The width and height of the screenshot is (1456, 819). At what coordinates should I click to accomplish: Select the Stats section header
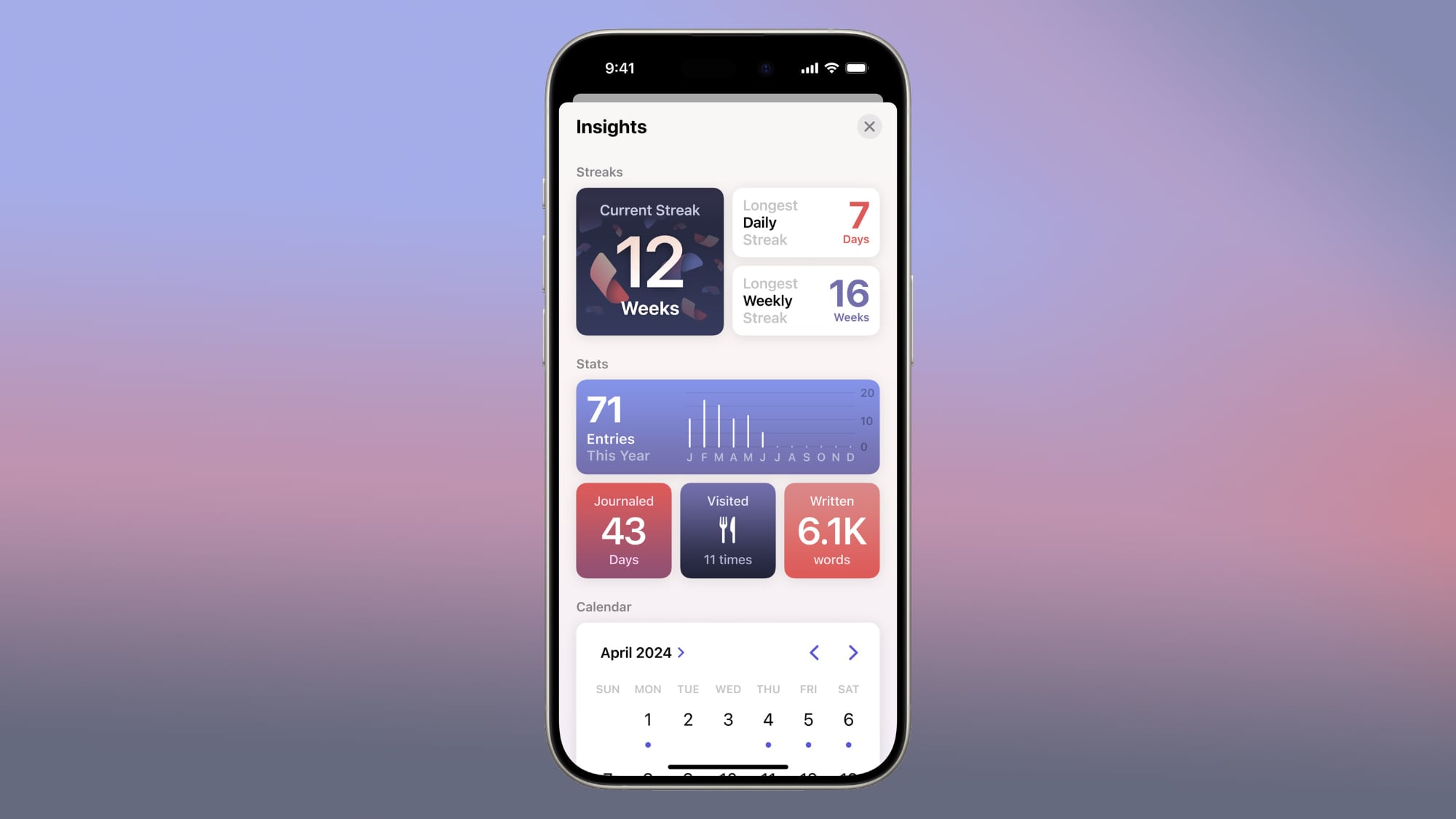tap(592, 363)
